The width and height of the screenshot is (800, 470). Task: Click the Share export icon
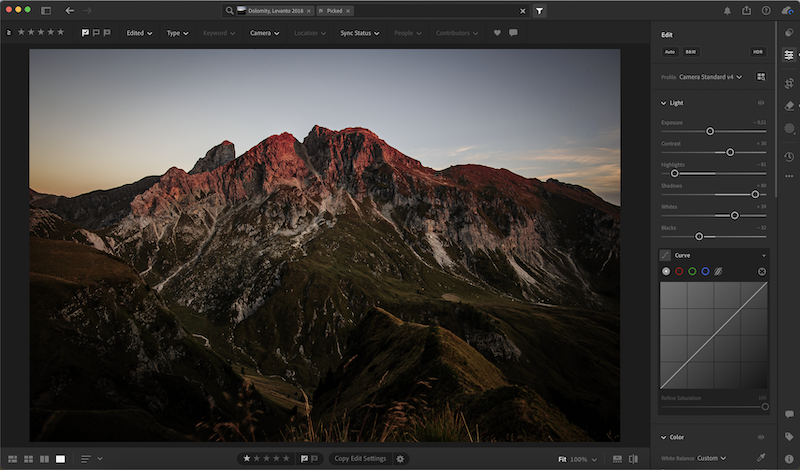[x=746, y=11]
